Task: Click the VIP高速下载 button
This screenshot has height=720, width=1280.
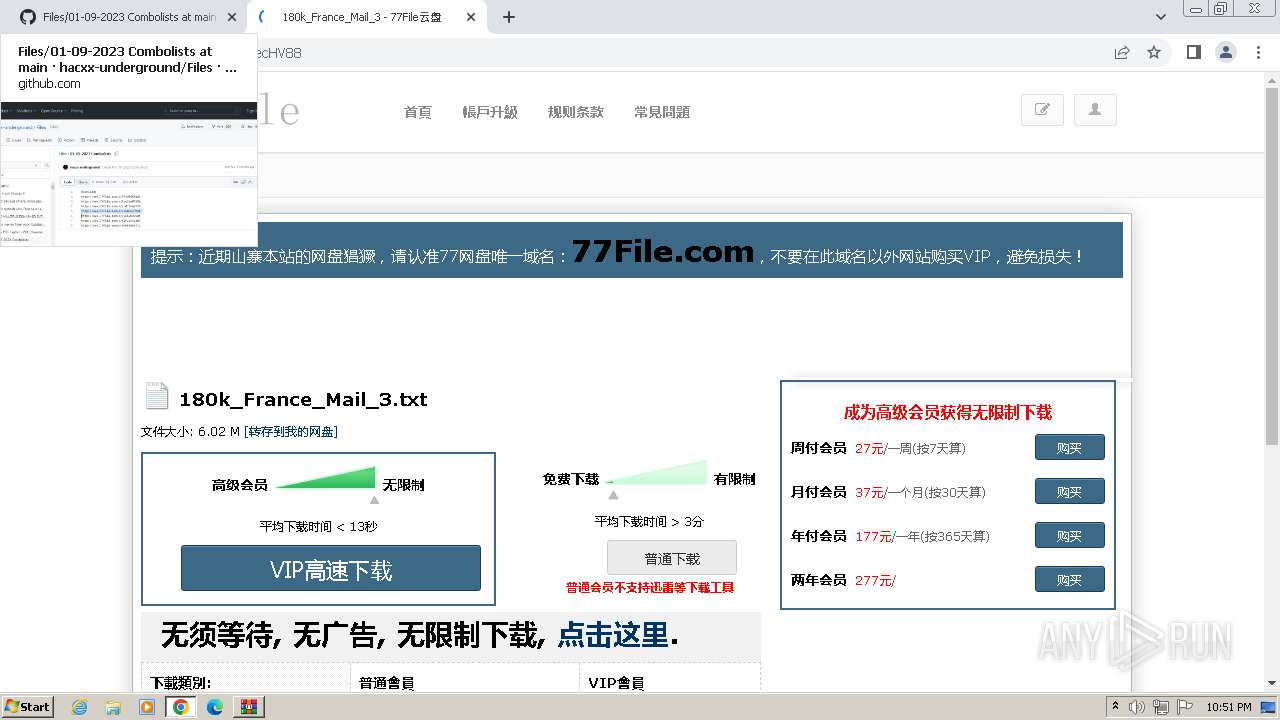Action: pyautogui.click(x=331, y=568)
